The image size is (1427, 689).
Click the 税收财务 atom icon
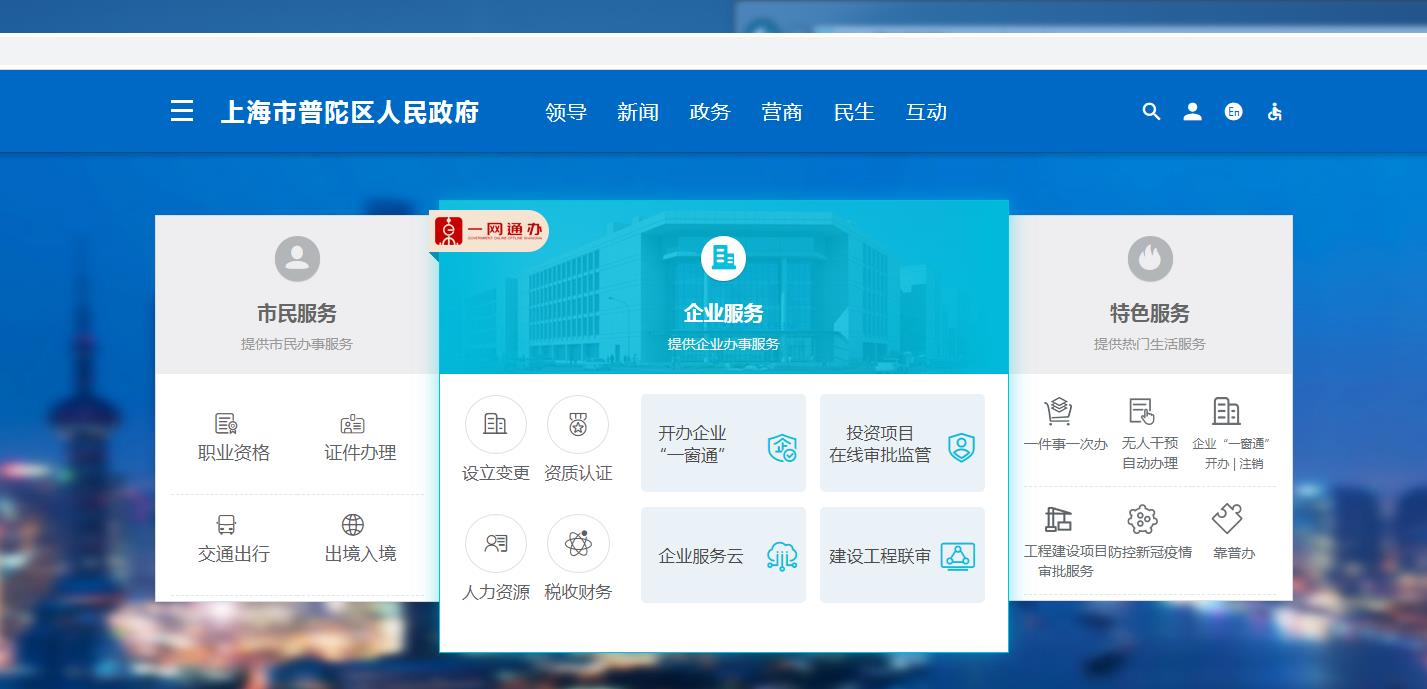click(x=578, y=544)
